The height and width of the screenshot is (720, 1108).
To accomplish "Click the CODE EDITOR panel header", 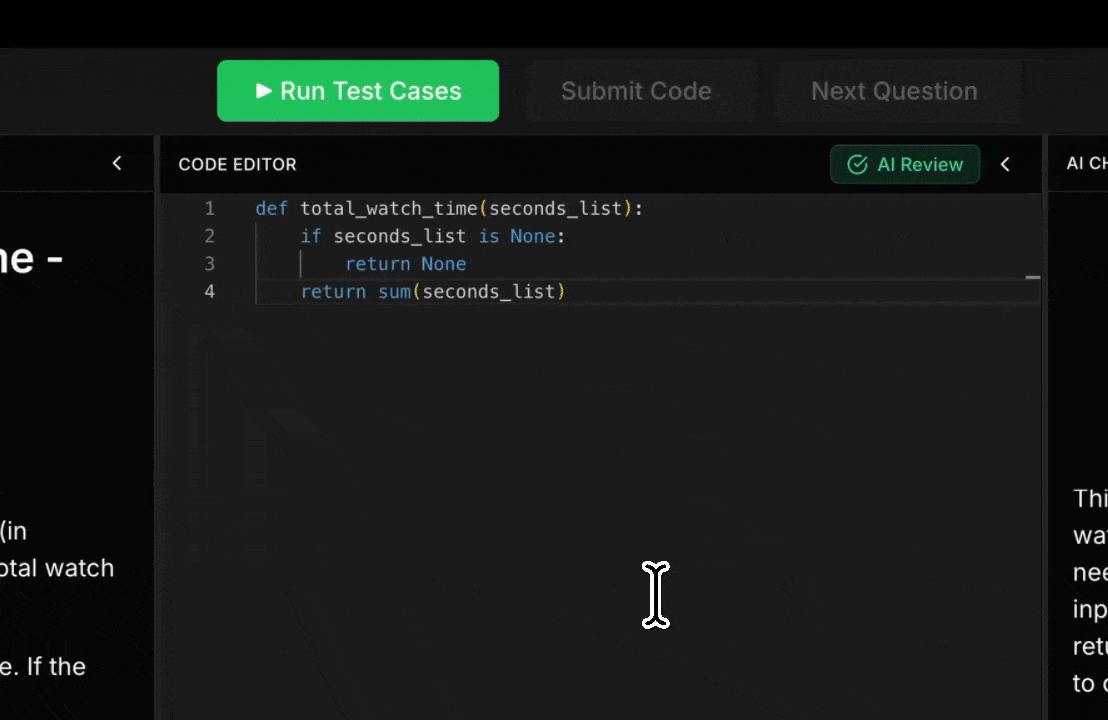I will 237,164.
